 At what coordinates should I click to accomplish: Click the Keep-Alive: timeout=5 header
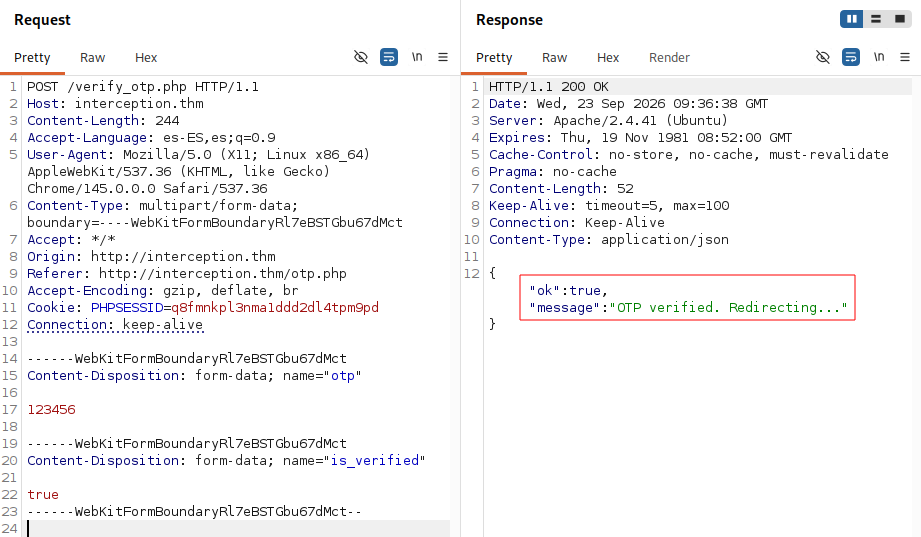609,206
